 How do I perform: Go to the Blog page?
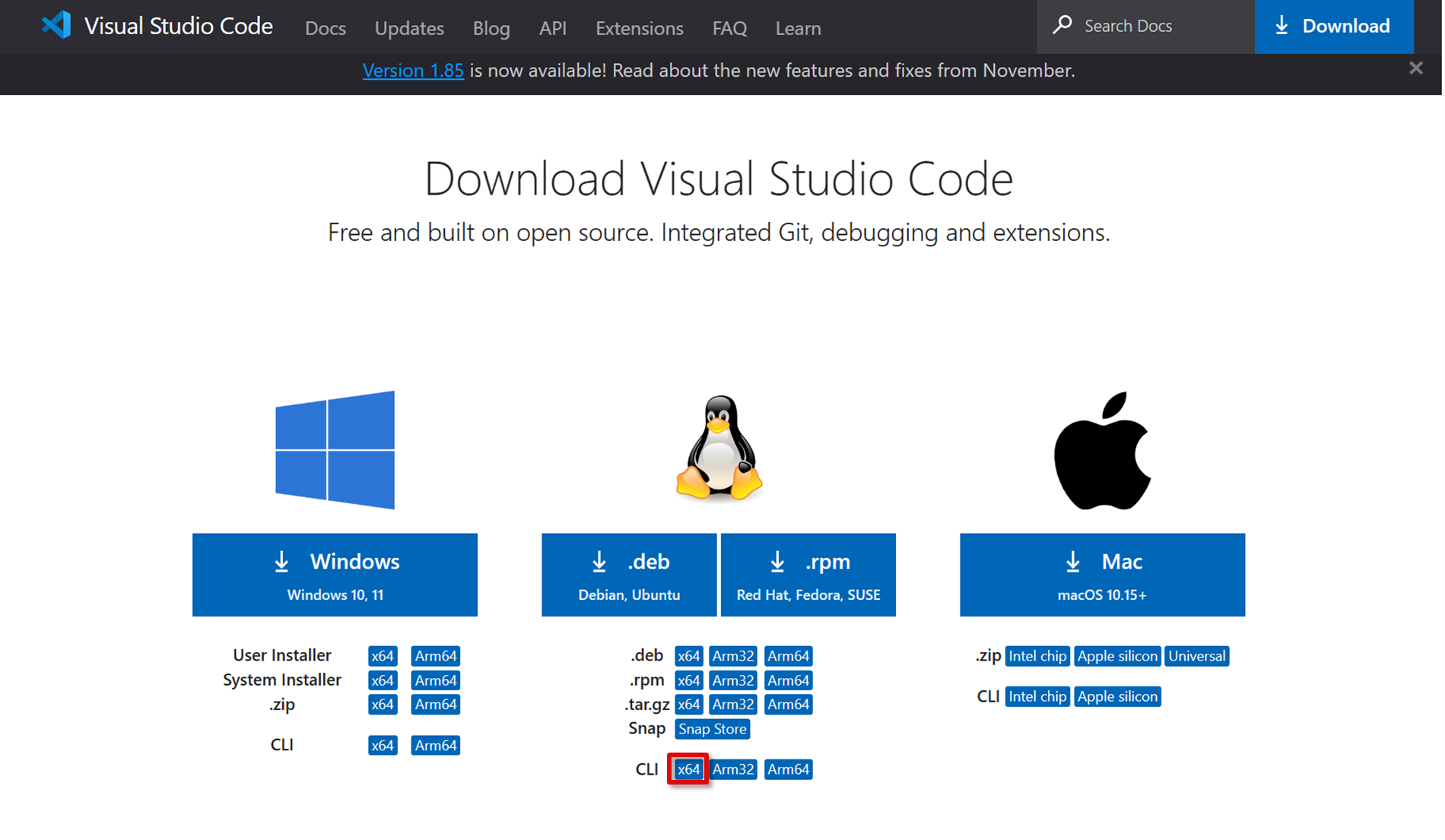[x=491, y=28]
